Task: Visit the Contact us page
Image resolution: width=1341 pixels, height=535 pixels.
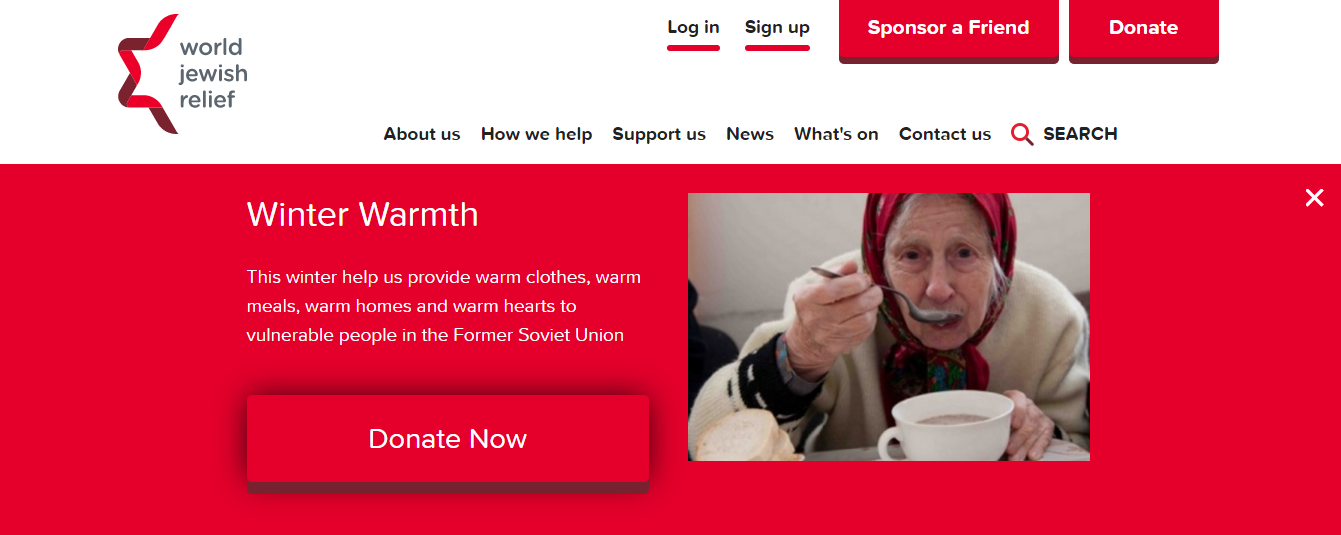Action: pyautogui.click(x=945, y=134)
